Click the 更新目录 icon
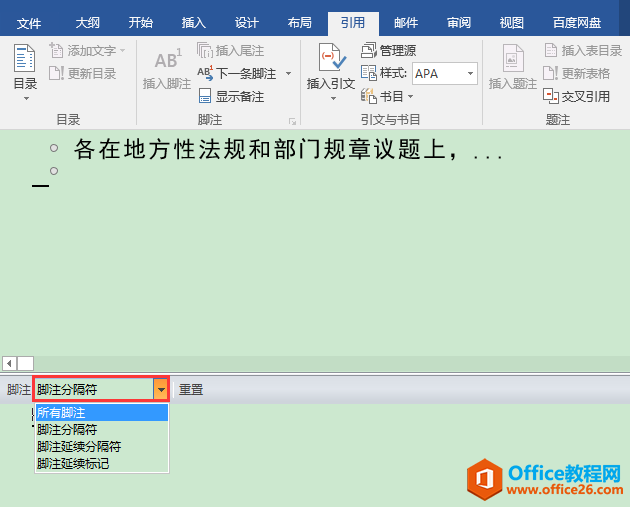This screenshot has height=507, width=630. pos(56,74)
